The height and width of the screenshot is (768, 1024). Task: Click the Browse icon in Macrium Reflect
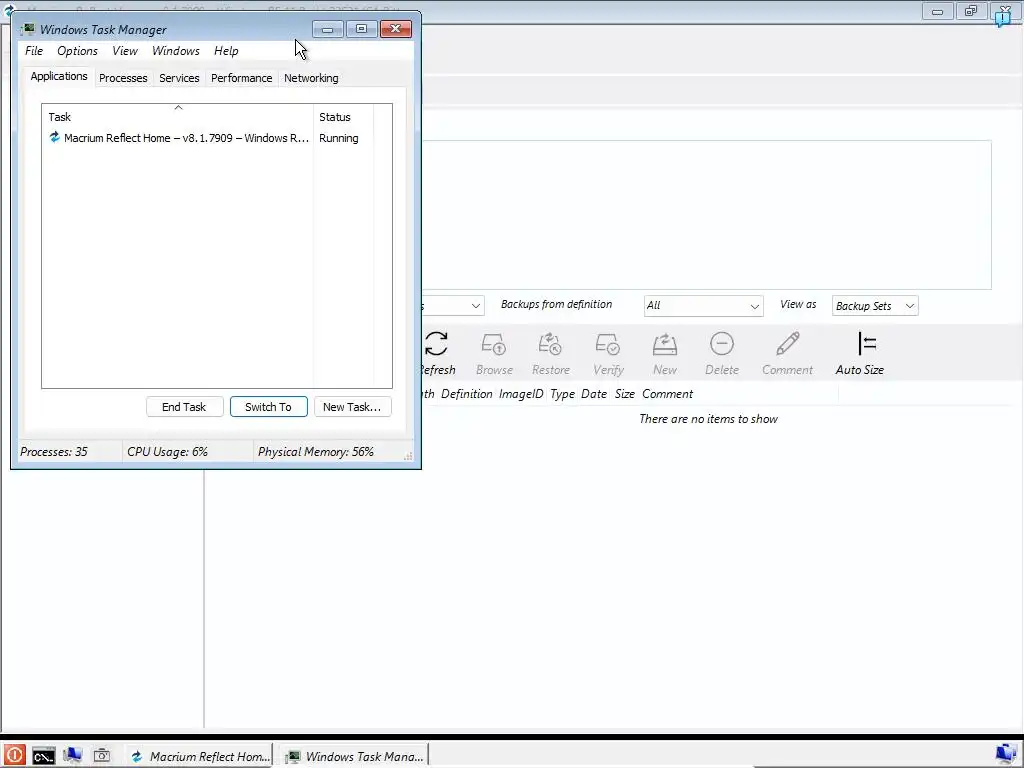point(493,344)
